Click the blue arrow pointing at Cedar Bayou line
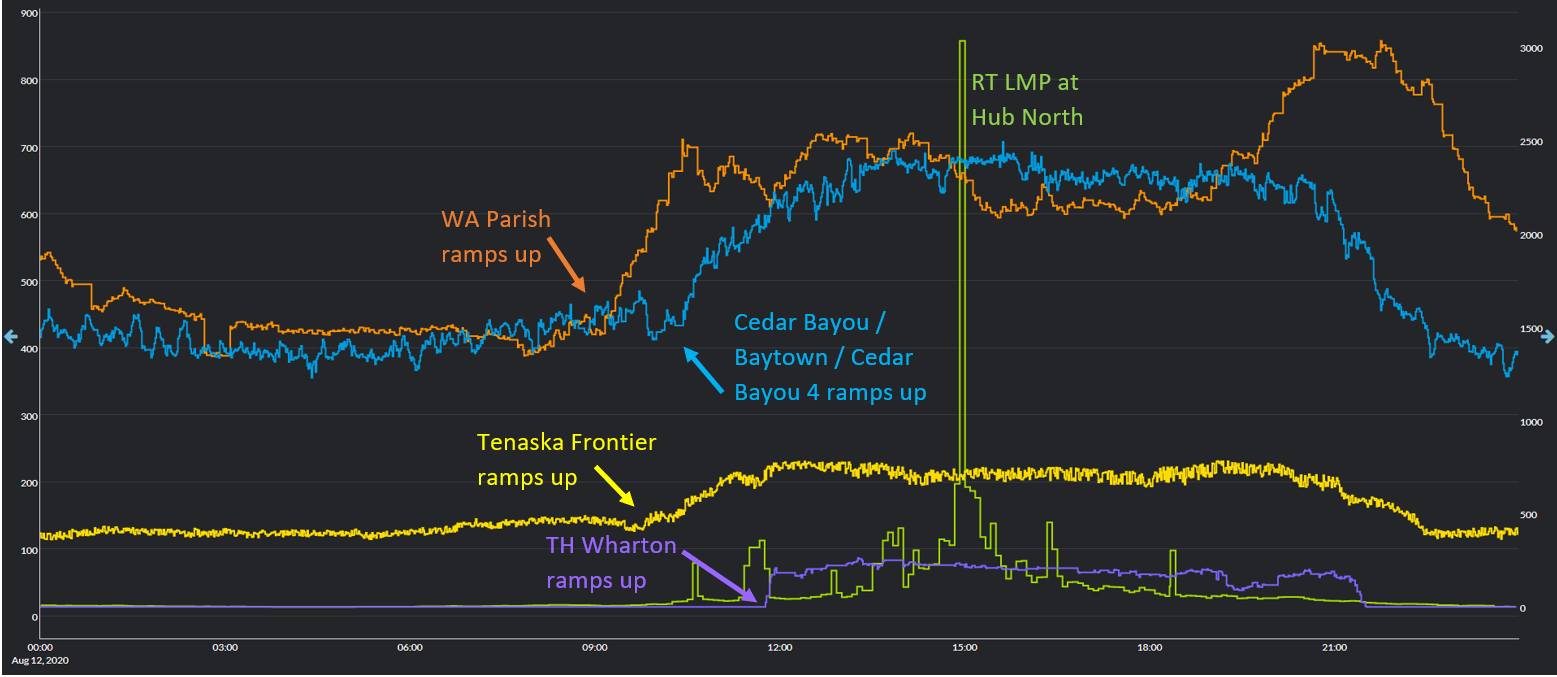1557x677 pixels. click(703, 369)
